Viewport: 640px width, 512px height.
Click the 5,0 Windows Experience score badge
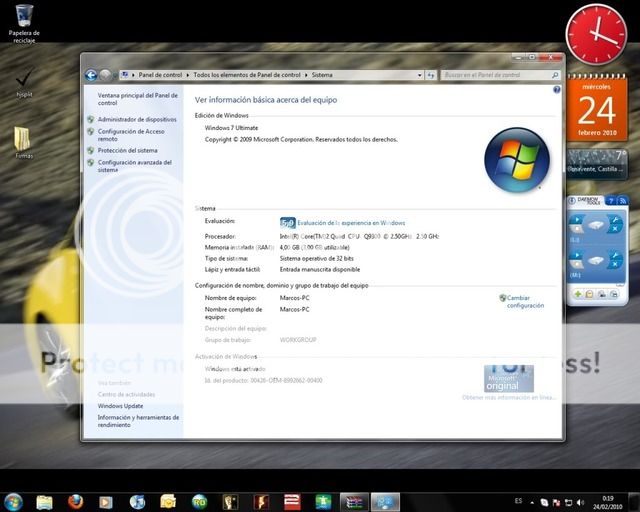288,223
